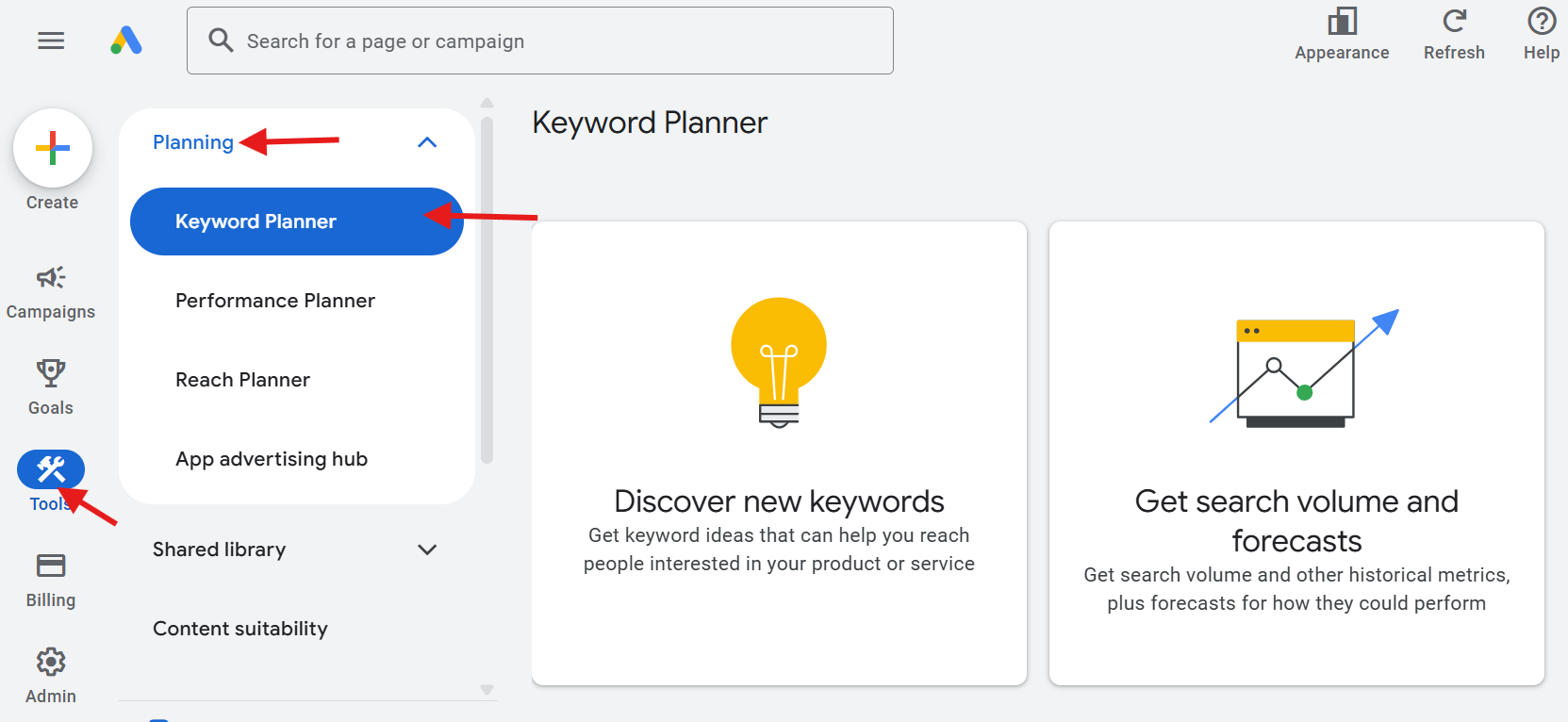1568x722 pixels.
Task: Expand the Shared library section
Action: (427, 550)
